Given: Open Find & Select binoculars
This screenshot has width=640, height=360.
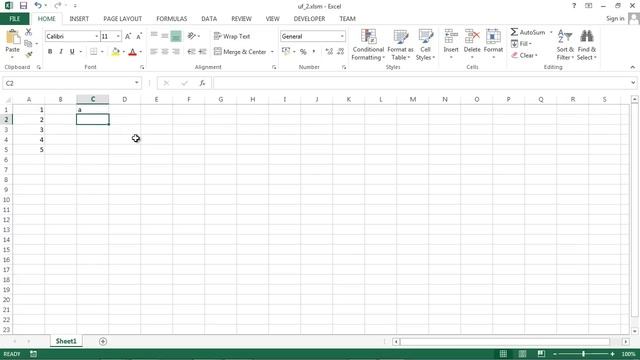Looking at the screenshot, I should click(587, 45).
